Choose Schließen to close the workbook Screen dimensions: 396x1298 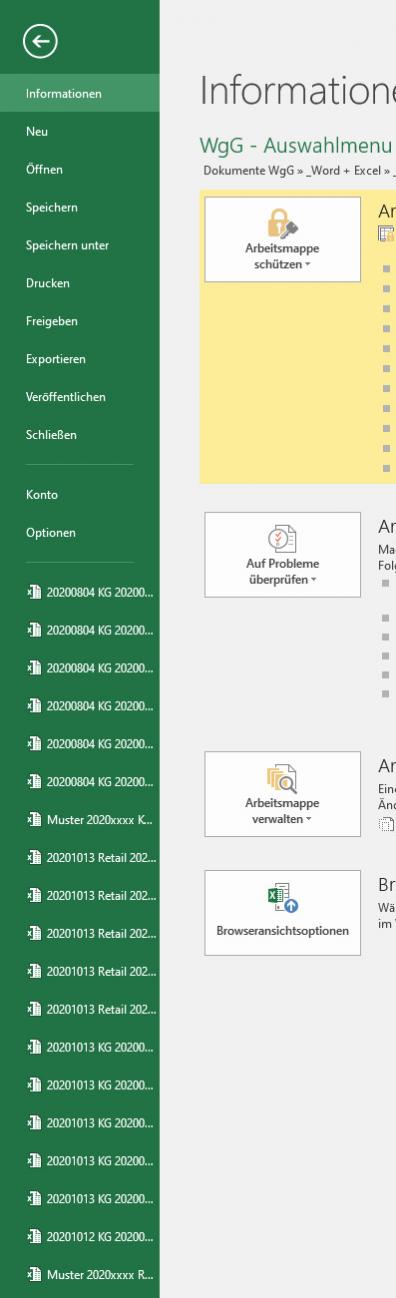point(80,435)
